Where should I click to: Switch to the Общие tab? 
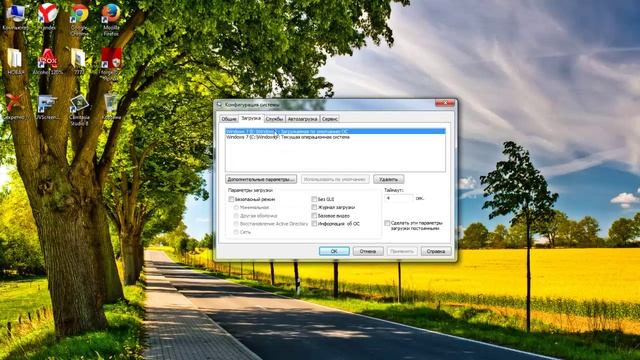click(x=229, y=119)
